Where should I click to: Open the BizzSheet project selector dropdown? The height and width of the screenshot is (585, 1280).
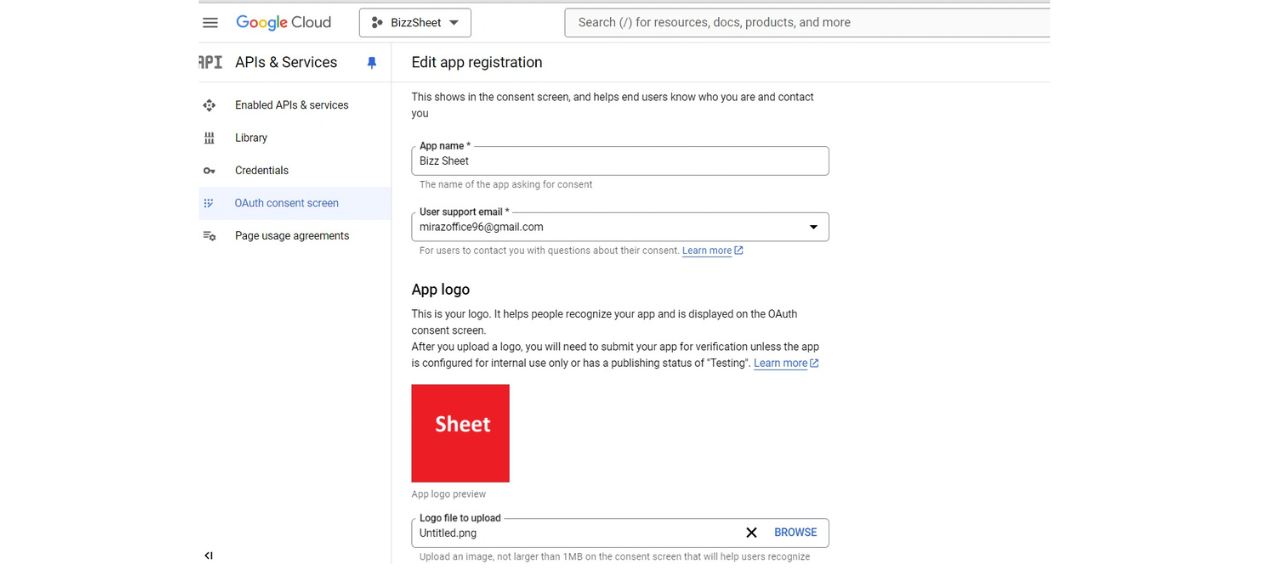[x=415, y=23]
